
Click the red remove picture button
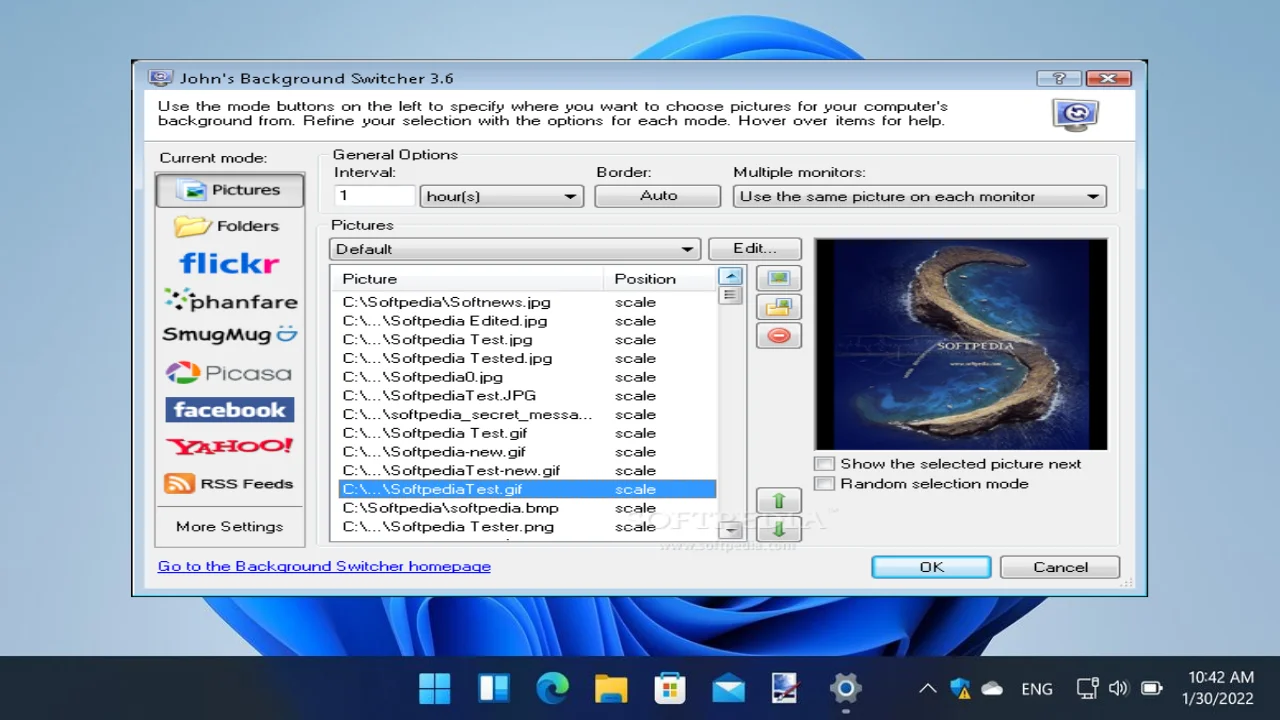pyautogui.click(x=779, y=336)
